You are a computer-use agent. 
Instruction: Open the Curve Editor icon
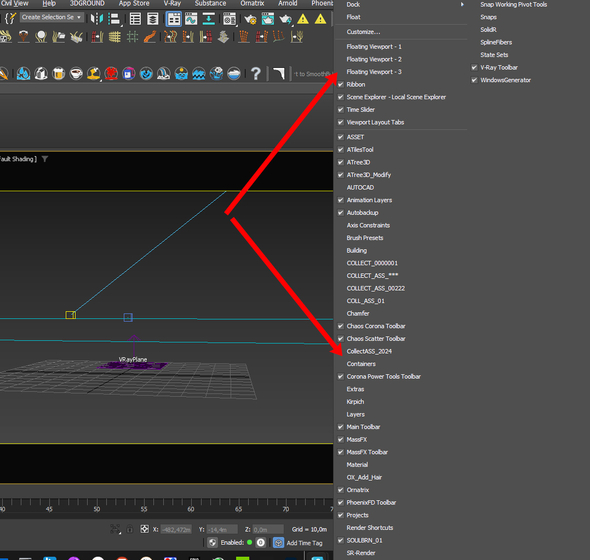click(191, 18)
